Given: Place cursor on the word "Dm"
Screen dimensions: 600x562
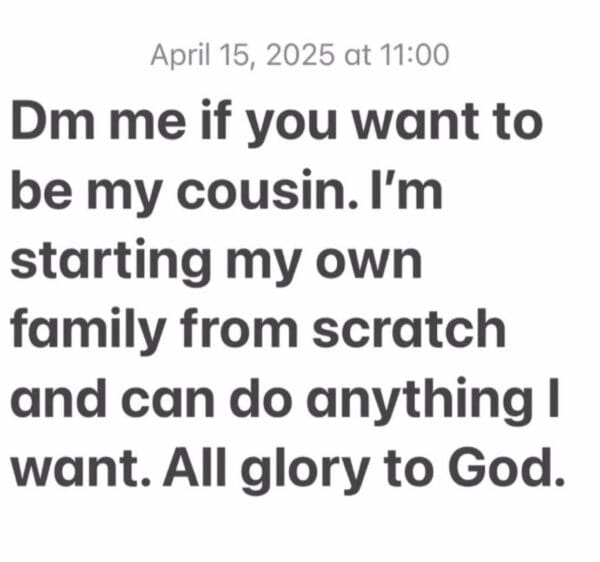Looking at the screenshot, I should [x=46, y=122].
